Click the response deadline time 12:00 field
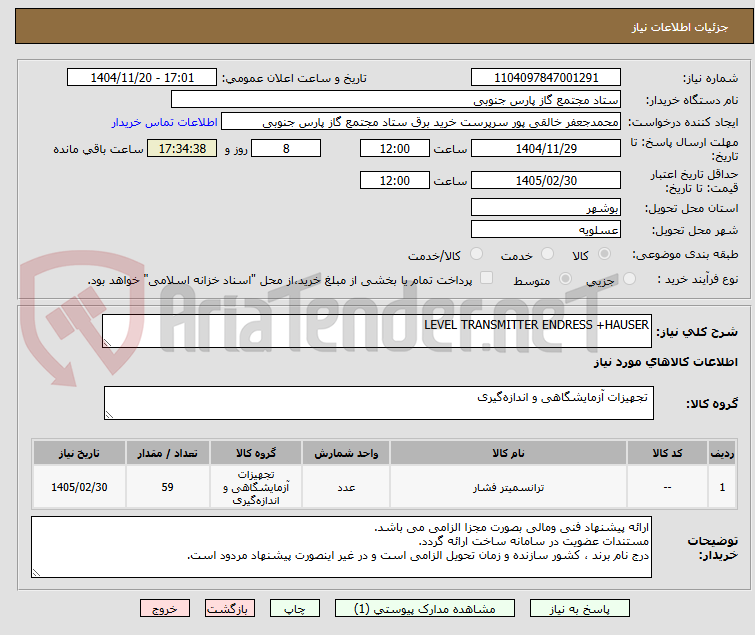 (395, 148)
